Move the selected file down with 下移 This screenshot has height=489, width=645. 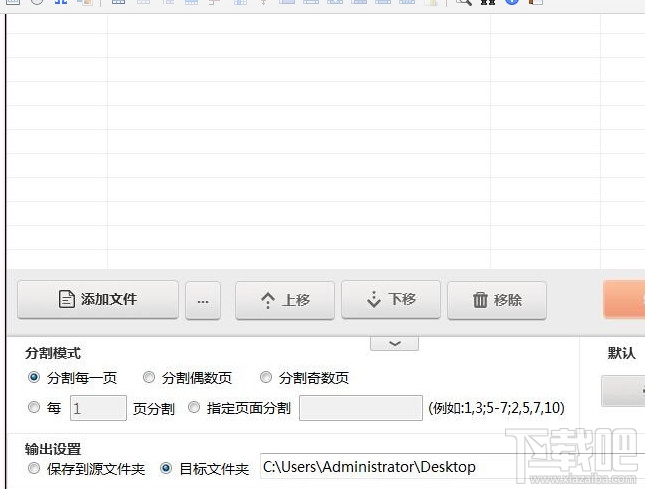click(x=391, y=299)
